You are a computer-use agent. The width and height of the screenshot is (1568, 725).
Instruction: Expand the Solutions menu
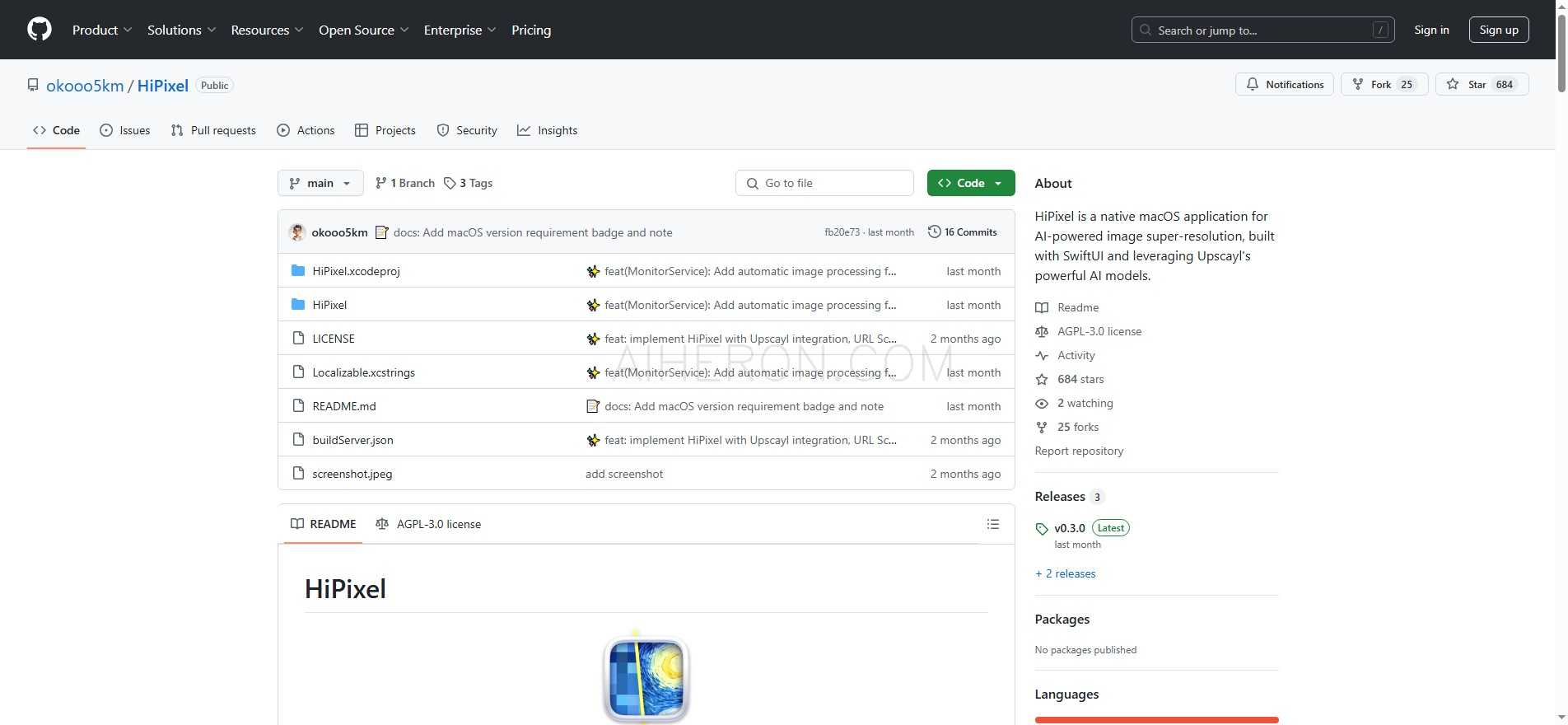coord(182,30)
